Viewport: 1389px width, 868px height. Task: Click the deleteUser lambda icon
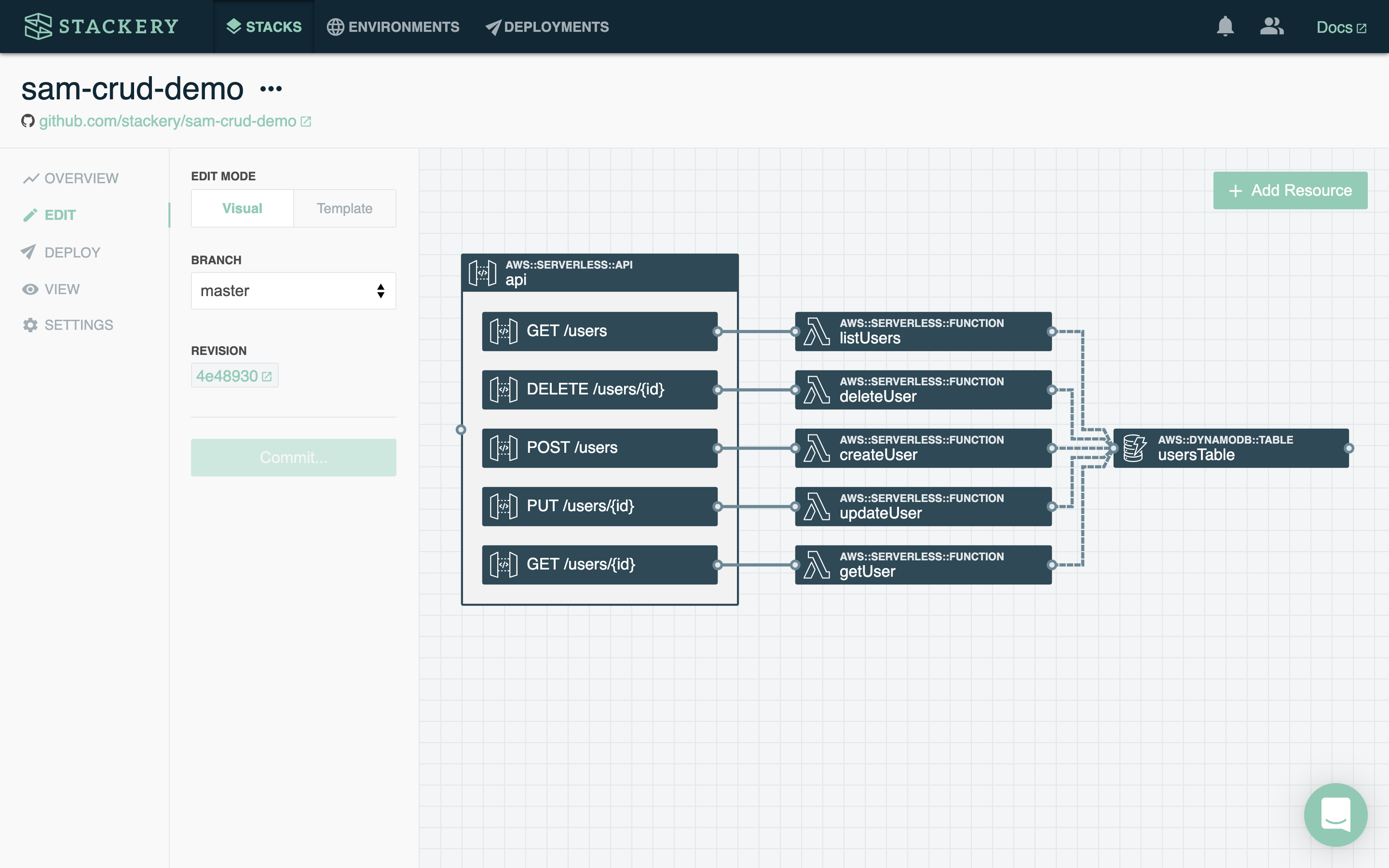(816, 390)
